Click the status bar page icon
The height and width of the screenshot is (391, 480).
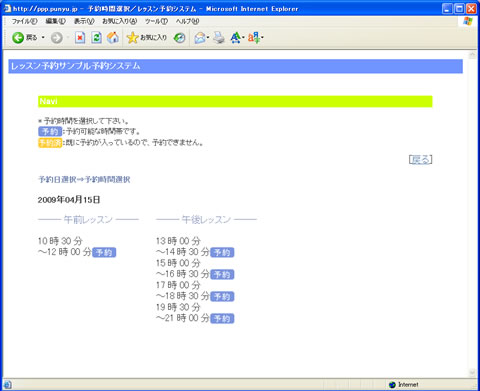[7, 384]
